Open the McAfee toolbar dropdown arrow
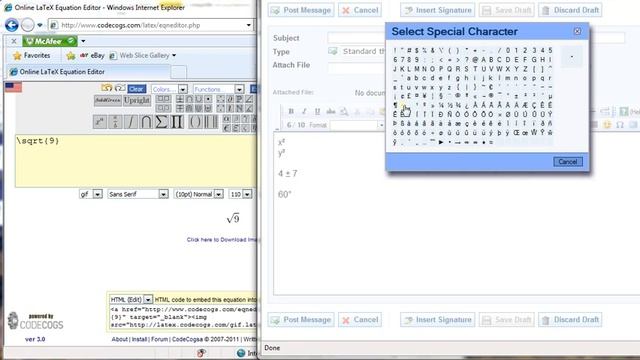Viewport: 640px width, 360px height. 83,41
